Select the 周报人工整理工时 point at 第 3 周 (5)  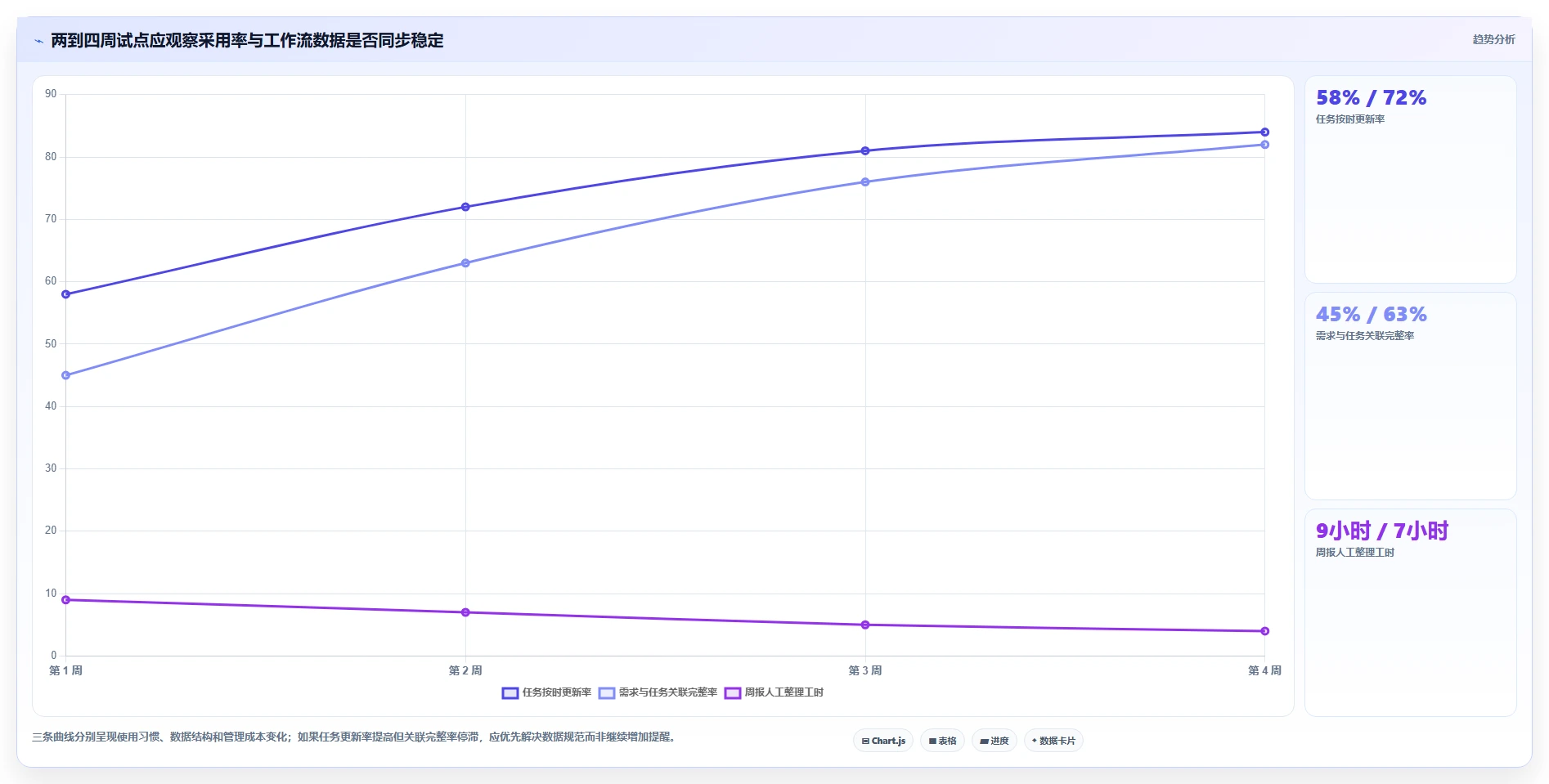(x=865, y=625)
